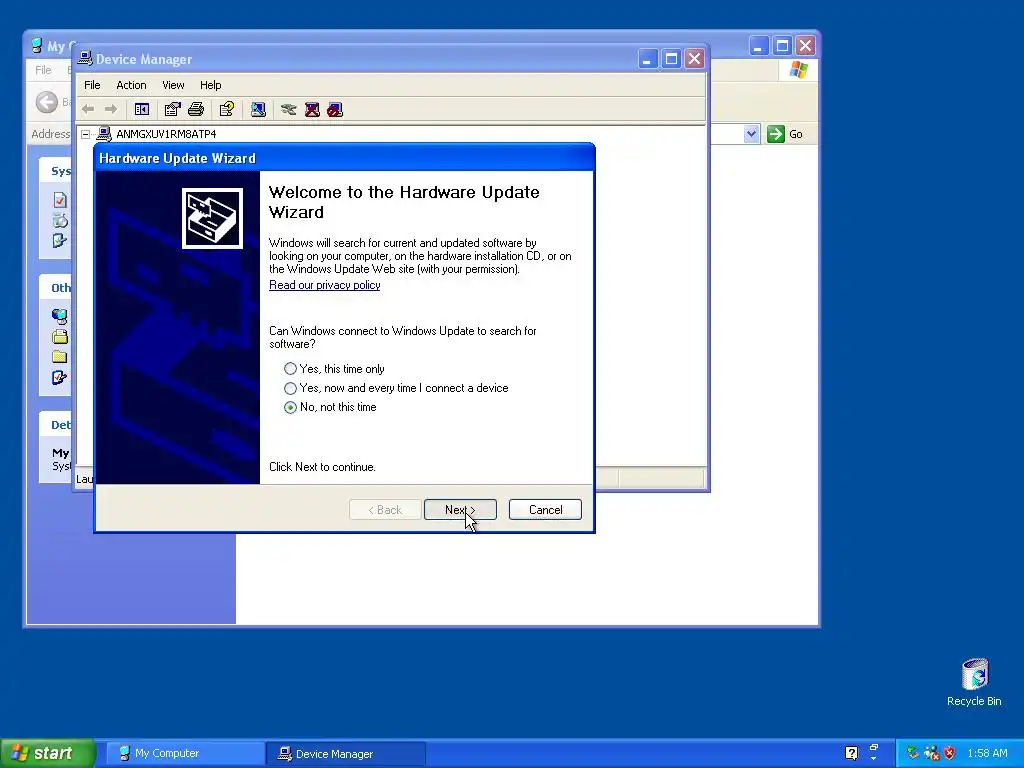Click Safely Remove Hardware tray icon
This screenshot has width=1024, height=768.
(x=913, y=753)
